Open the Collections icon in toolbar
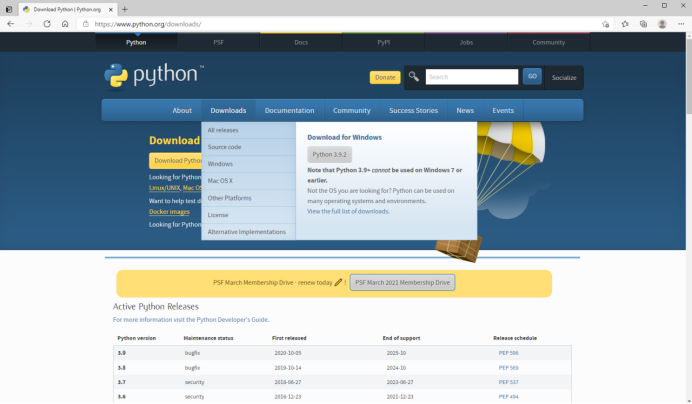The height and width of the screenshot is (404, 692). click(643, 24)
